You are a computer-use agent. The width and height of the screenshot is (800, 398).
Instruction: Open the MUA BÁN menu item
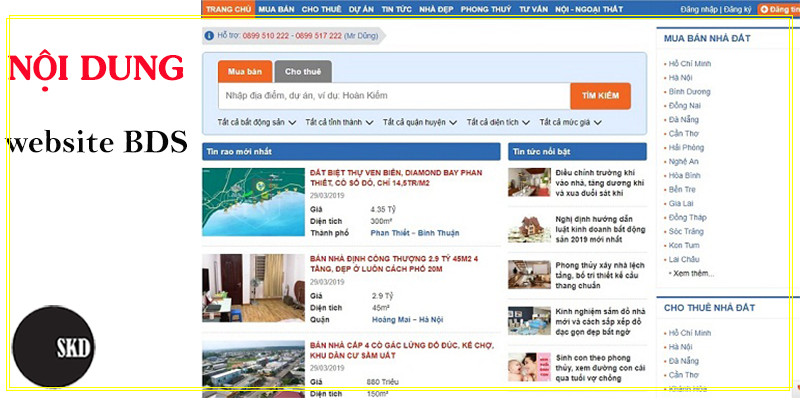276,9
